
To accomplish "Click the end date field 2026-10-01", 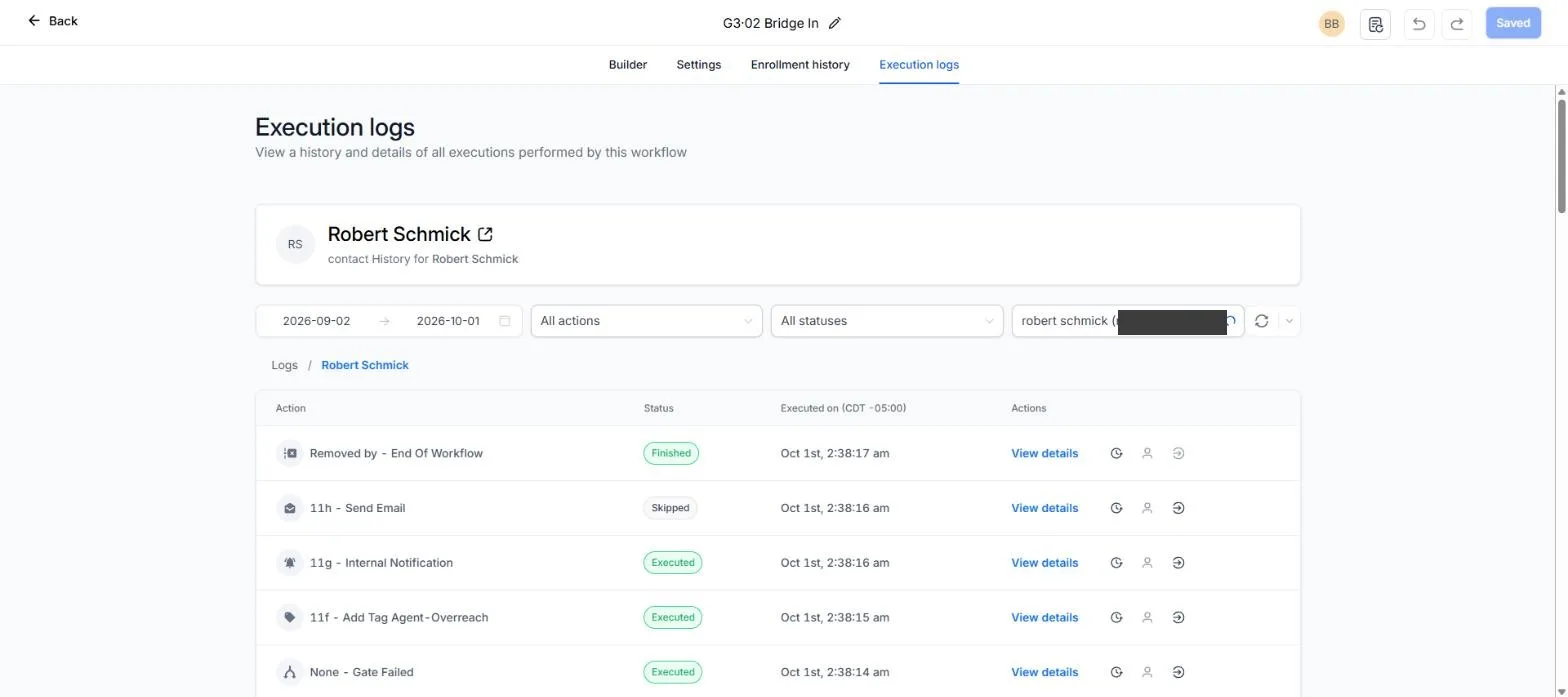I will (x=448, y=321).
